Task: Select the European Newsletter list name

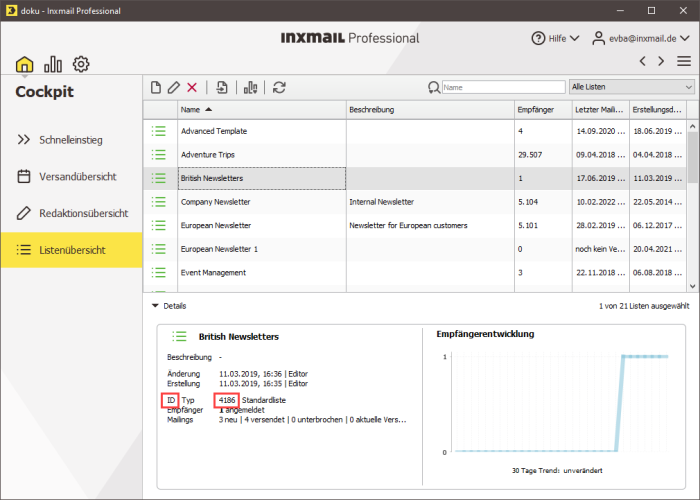Action: (x=216, y=225)
